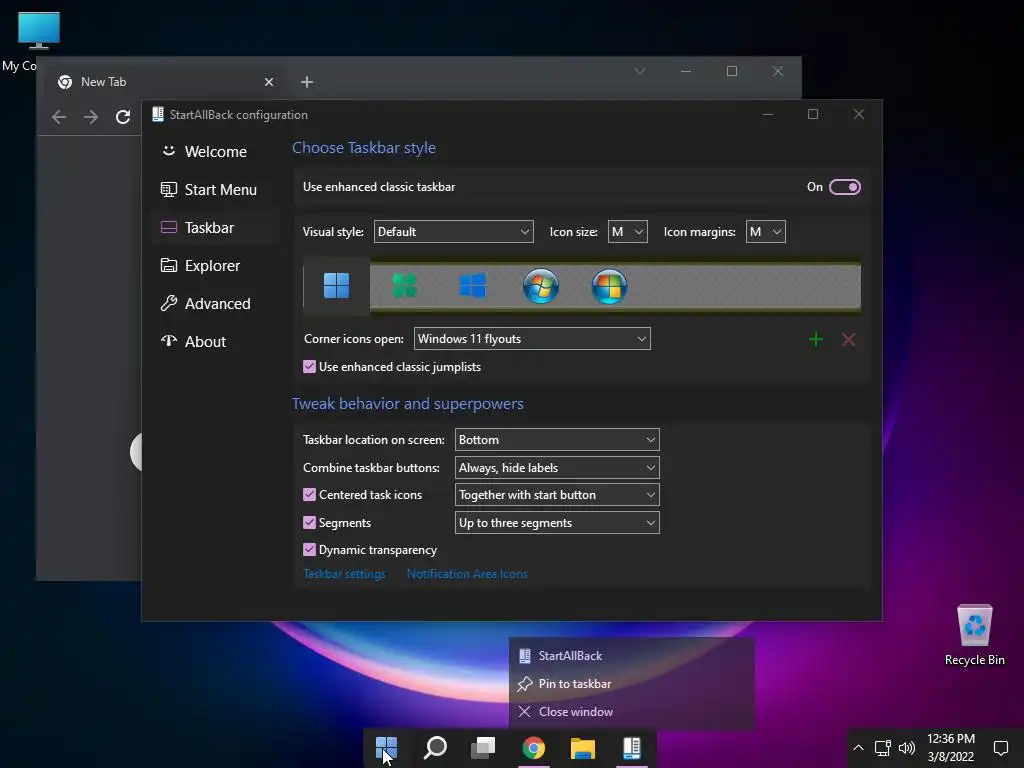Go forward in Chrome window
Screen dimensions: 1024x768
(x=91, y=117)
